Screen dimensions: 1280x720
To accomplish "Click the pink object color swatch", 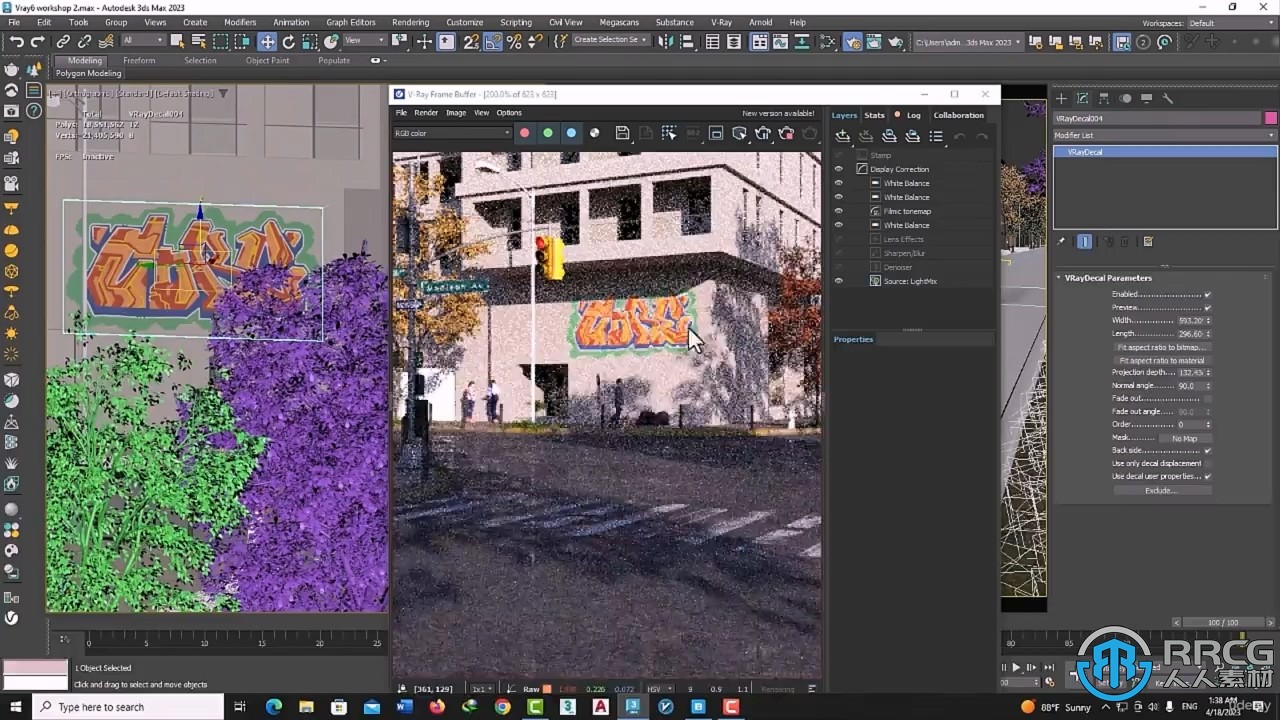I will (x=1271, y=118).
